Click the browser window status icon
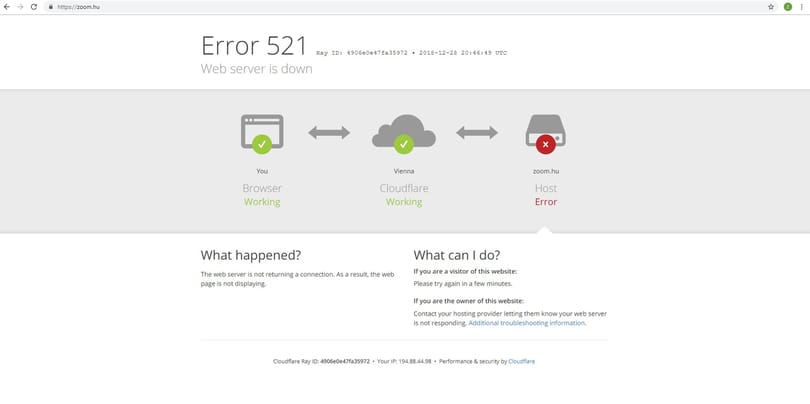This screenshot has width=810, height=404. point(262,134)
